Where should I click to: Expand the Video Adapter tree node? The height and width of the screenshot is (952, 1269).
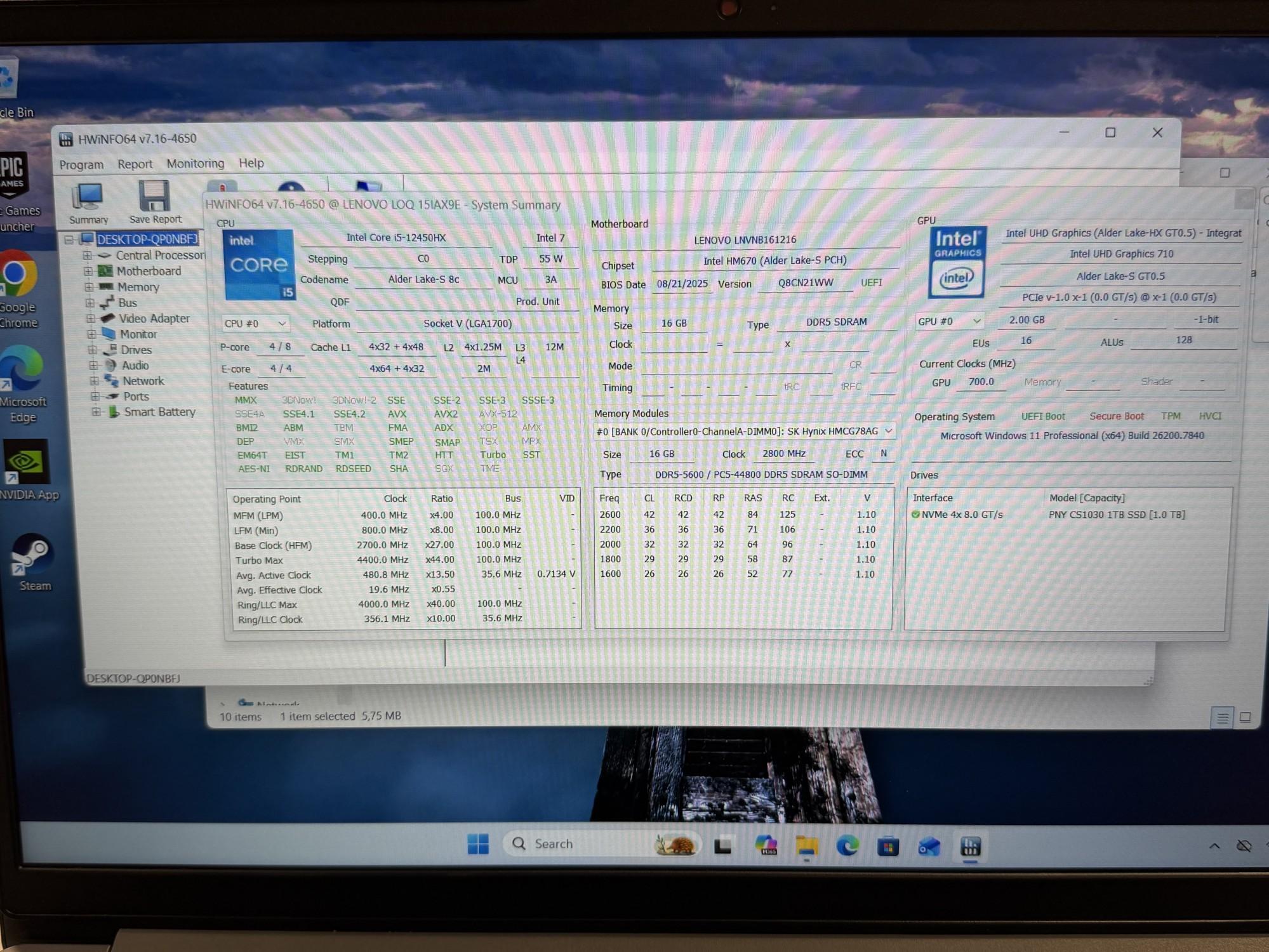(91, 319)
